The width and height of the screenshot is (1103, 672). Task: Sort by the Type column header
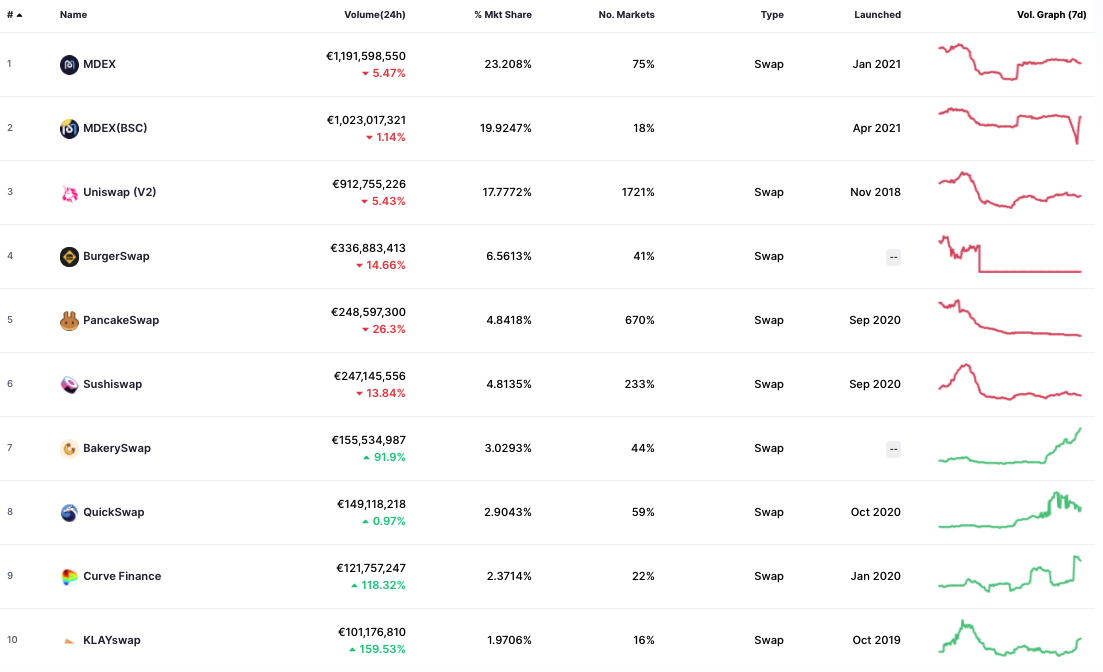tap(772, 15)
